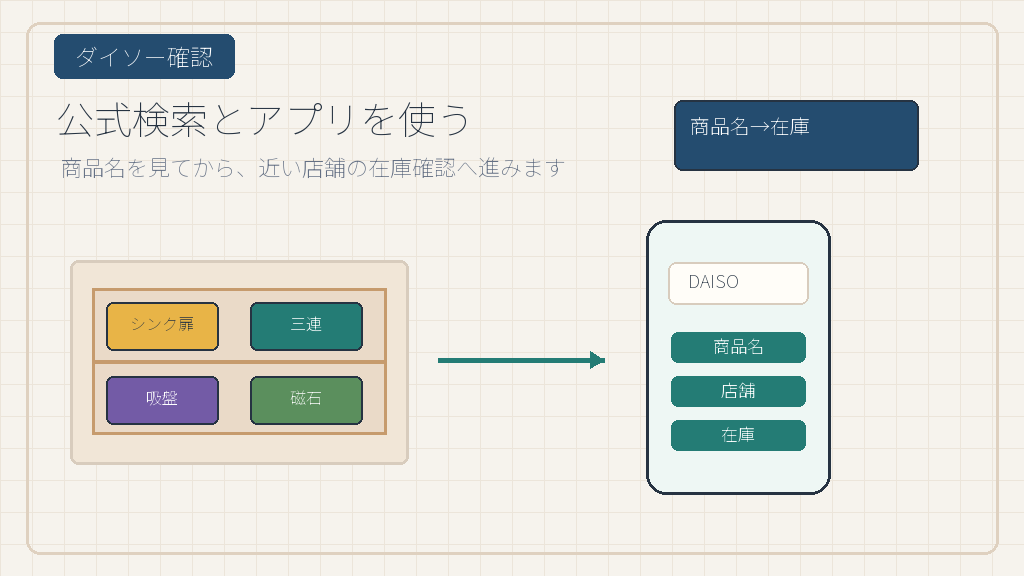Click the ダイソー確認 badge
Screen dimensions: 1024x576
(144, 57)
